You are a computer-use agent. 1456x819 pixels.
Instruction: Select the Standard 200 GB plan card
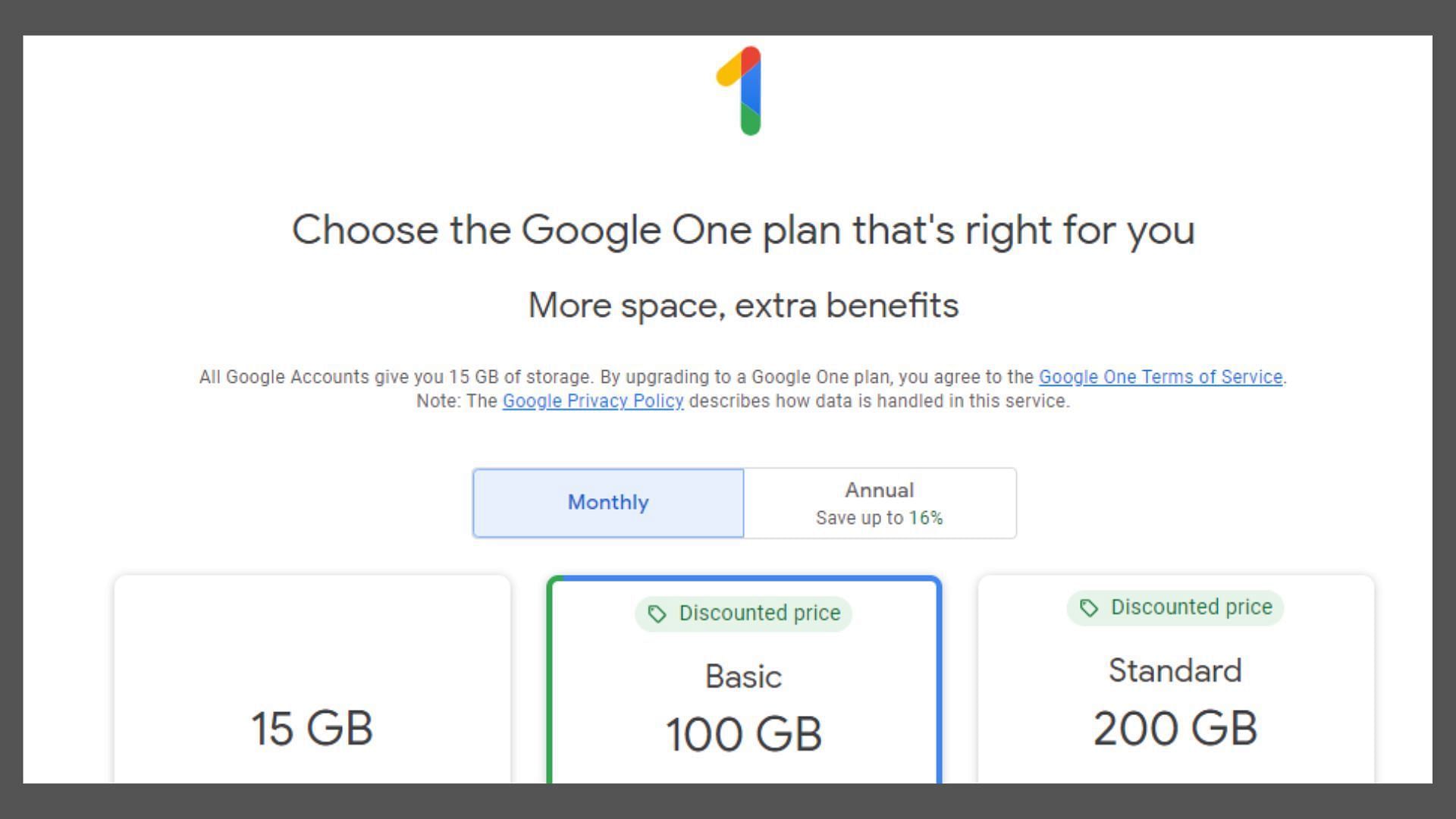tap(1175, 679)
